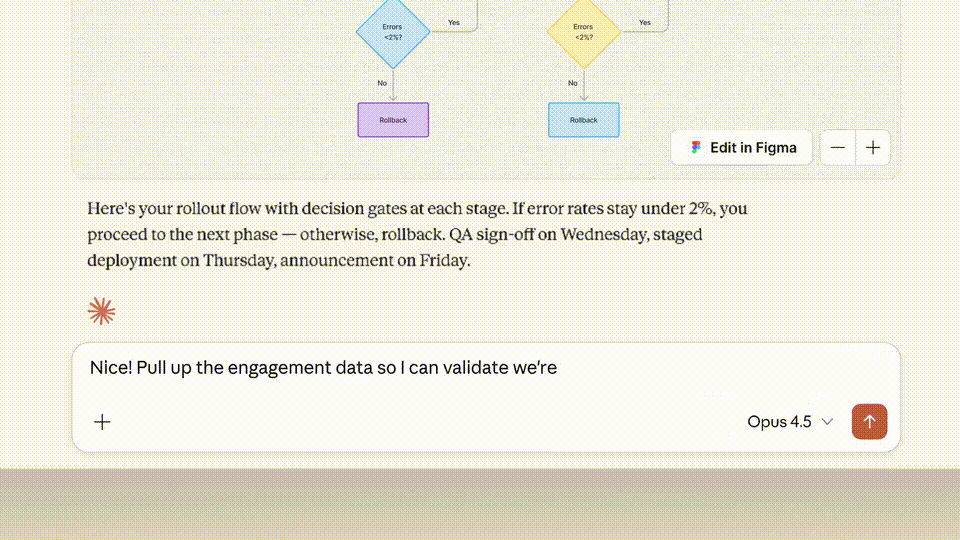The height and width of the screenshot is (540, 960).
Task: Select the blue Rollback box
Action: pos(583,120)
